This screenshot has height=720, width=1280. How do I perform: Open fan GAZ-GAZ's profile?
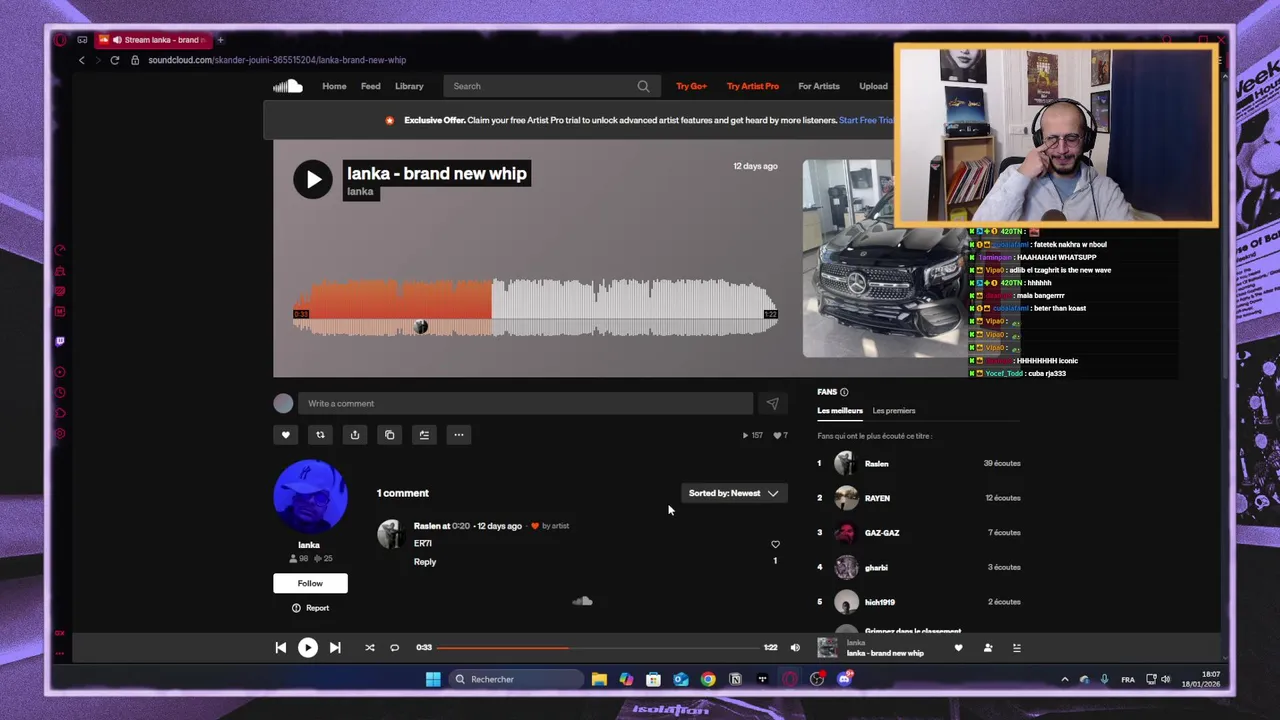tap(882, 533)
